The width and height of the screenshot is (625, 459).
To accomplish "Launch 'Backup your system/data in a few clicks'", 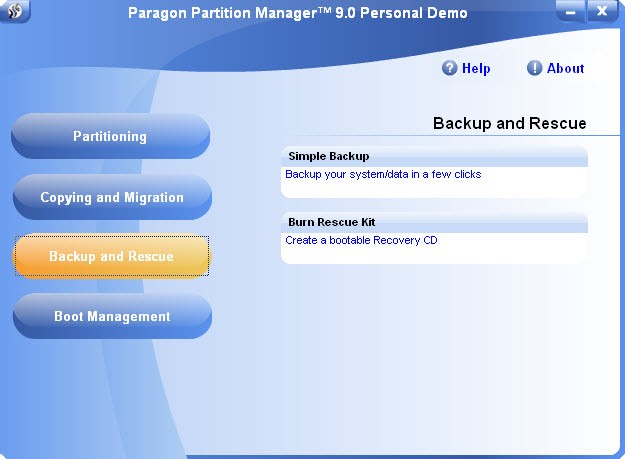I will tap(383, 174).
